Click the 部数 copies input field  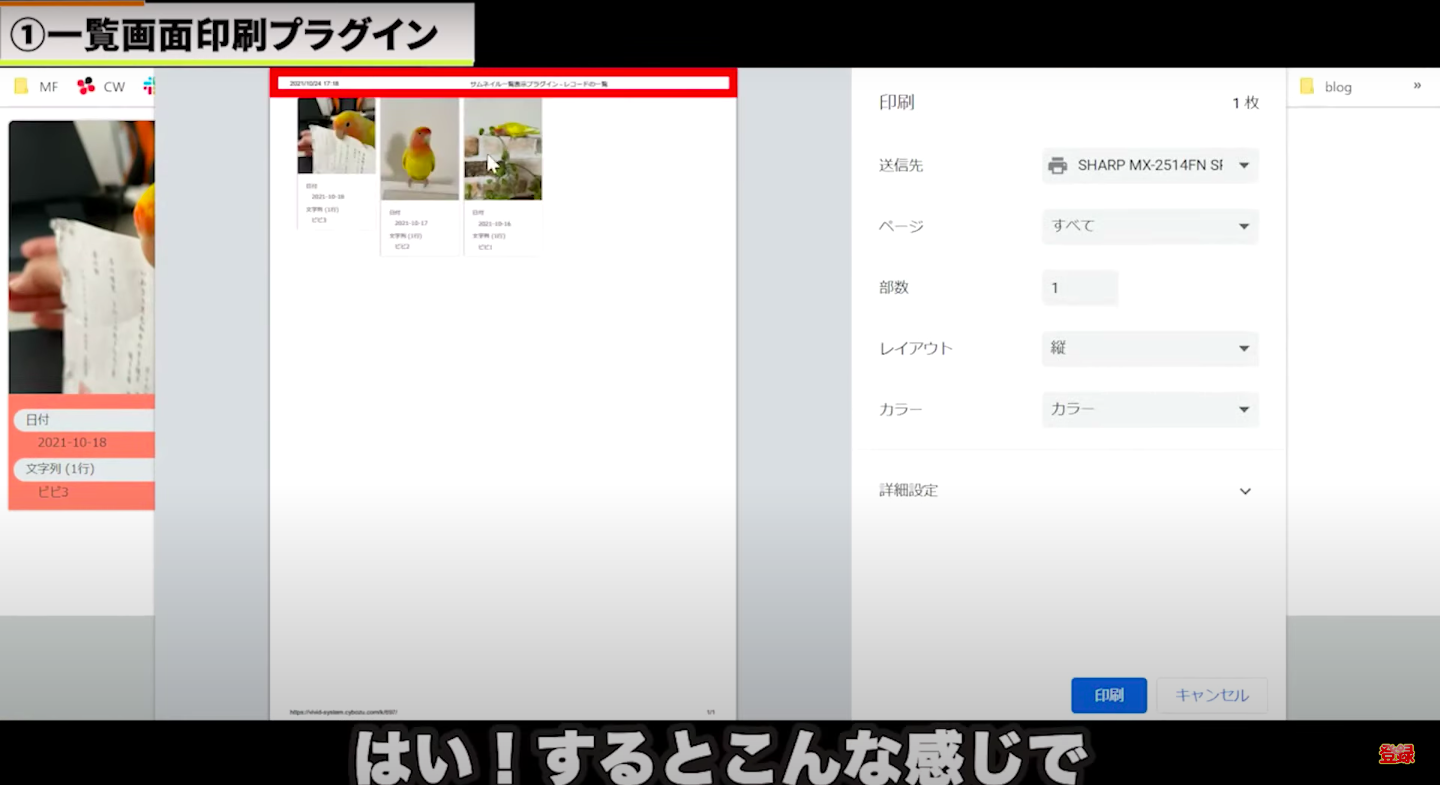pyautogui.click(x=1079, y=288)
